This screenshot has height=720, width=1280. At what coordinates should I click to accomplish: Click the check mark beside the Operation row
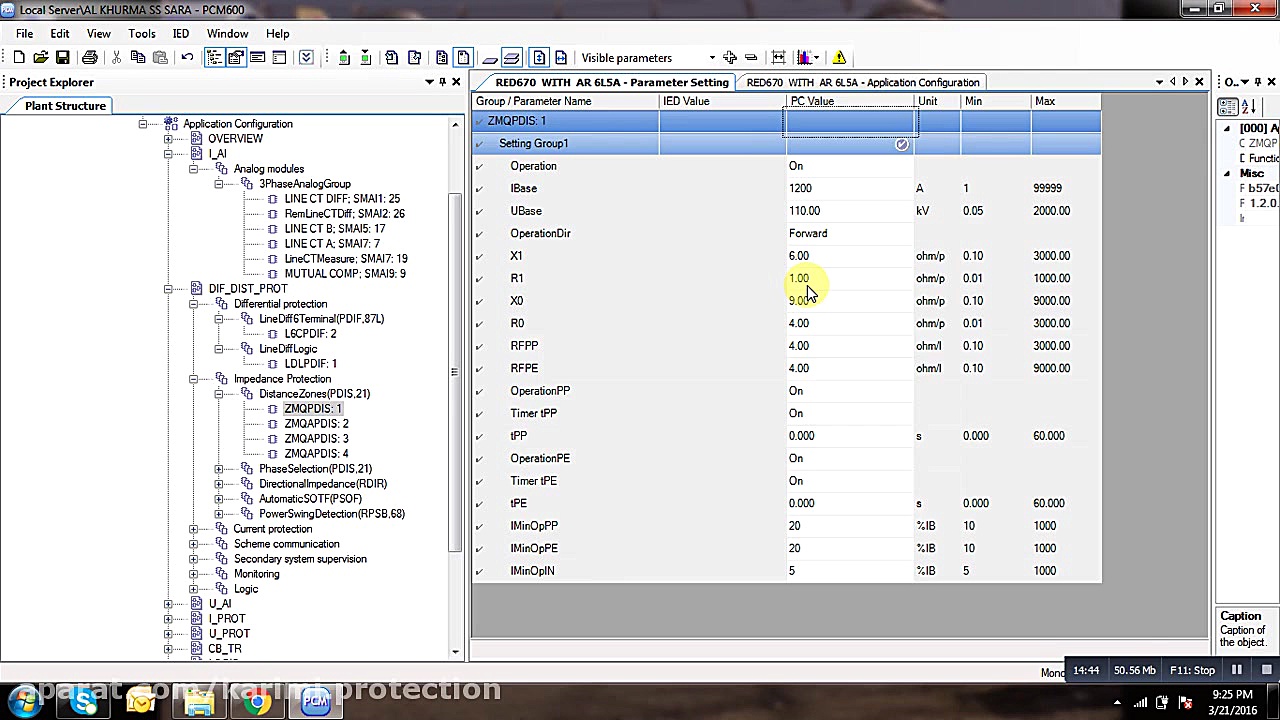pos(480,166)
